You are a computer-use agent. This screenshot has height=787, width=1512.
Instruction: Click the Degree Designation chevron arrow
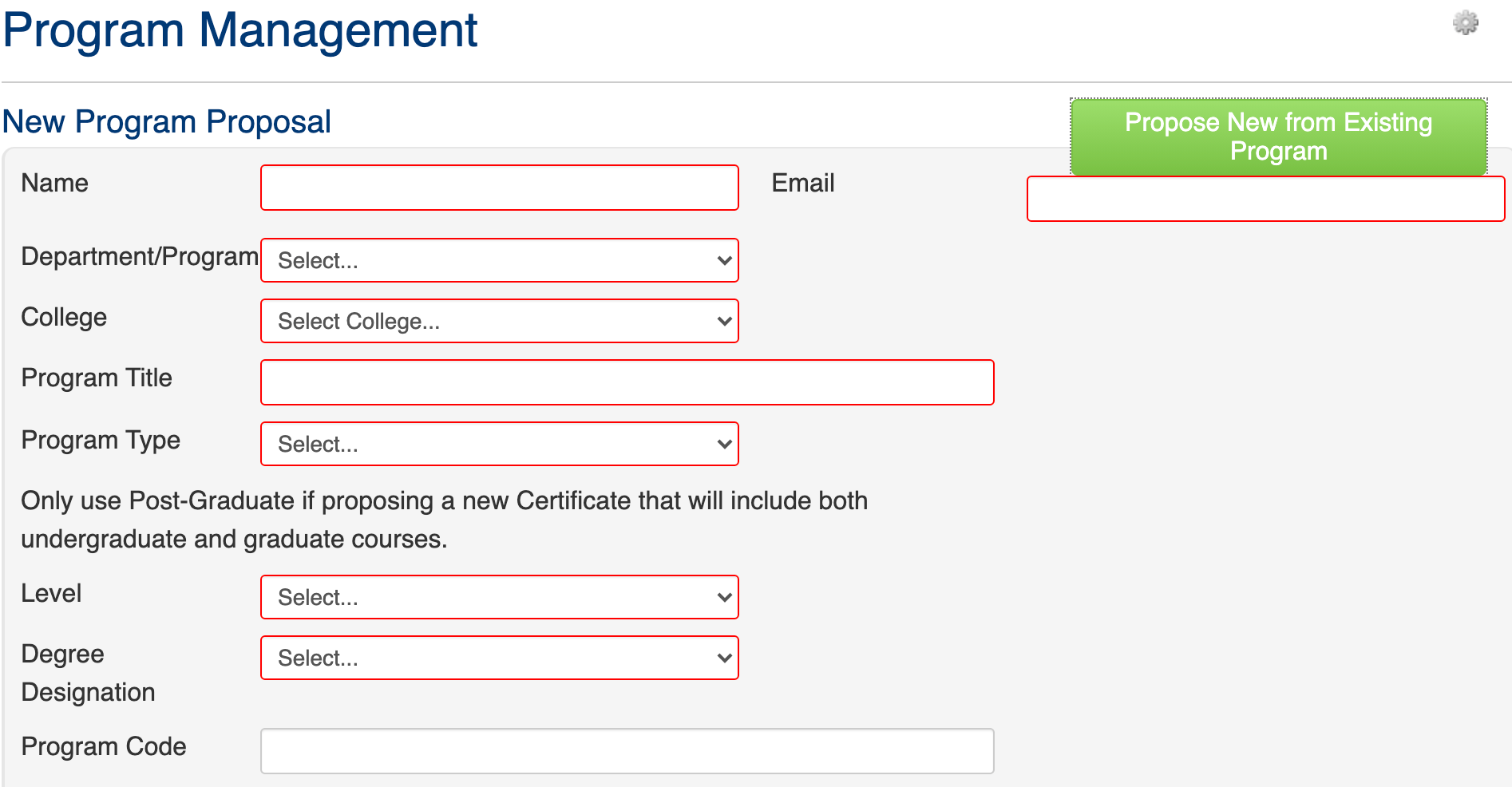click(x=724, y=658)
